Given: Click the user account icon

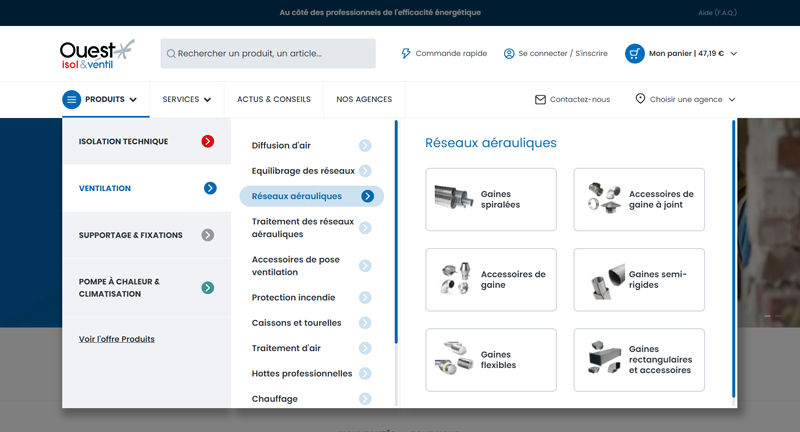Looking at the screenshot, I should pos(509,54).
